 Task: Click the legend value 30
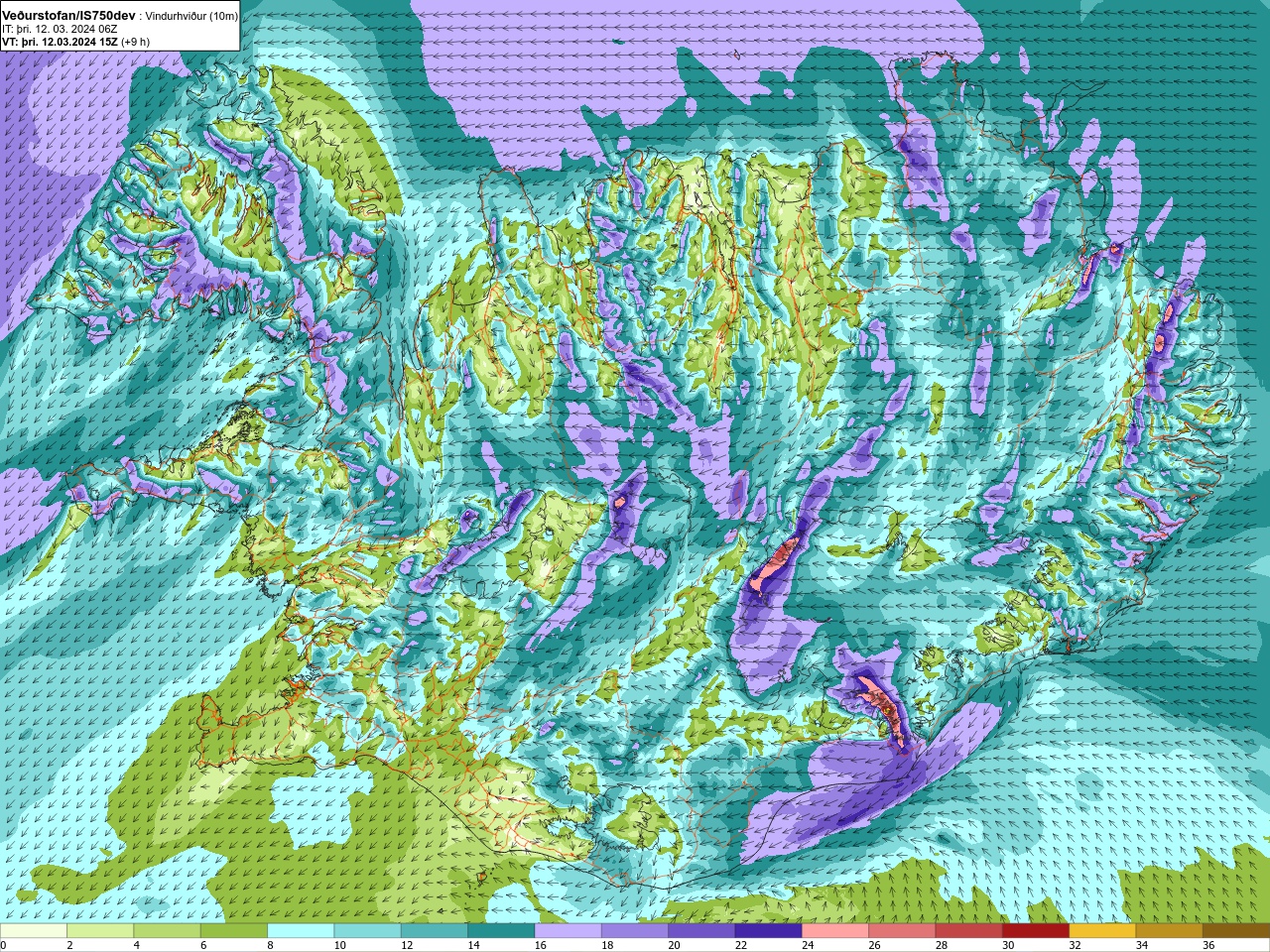(x=1009, y=946)
